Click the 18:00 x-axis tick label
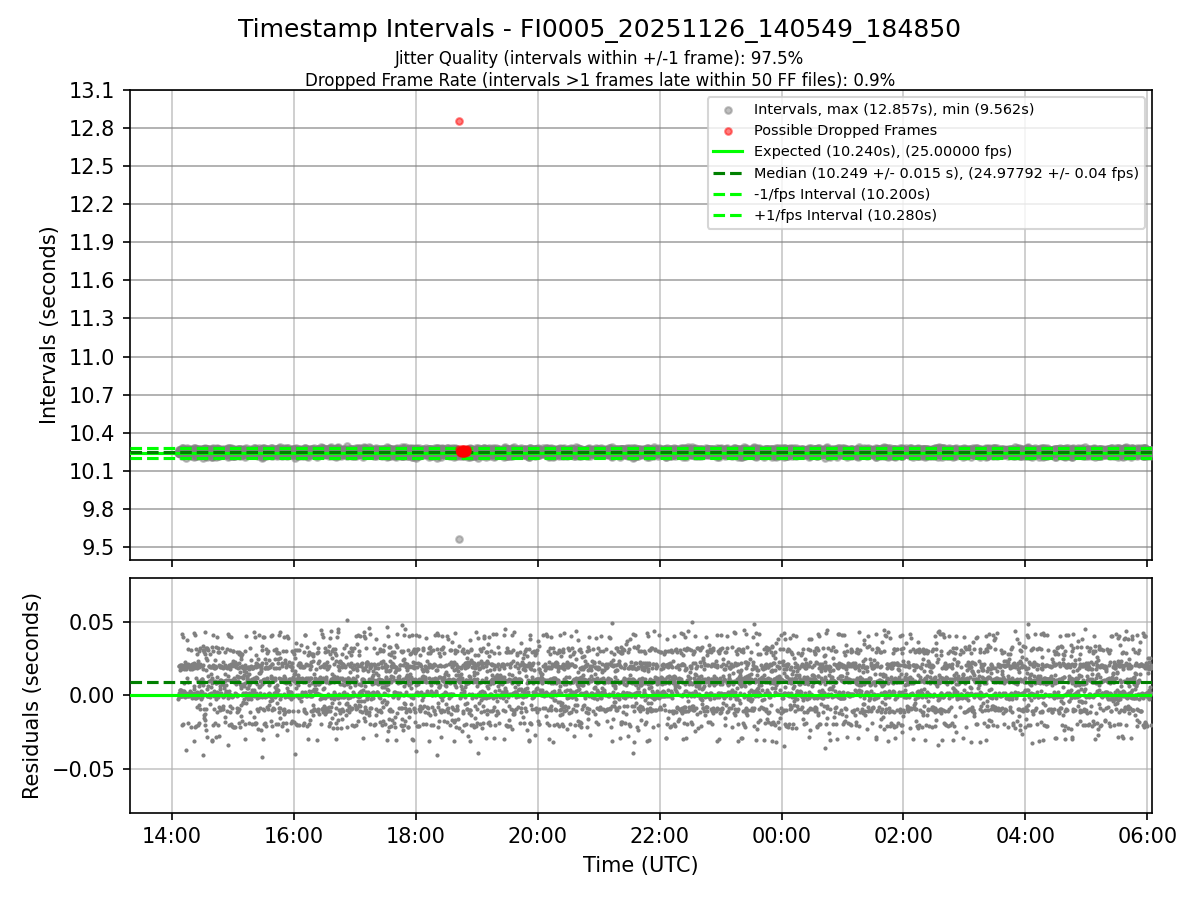Viewport: 1200px width, 900px height. click(x=416, y=835)
